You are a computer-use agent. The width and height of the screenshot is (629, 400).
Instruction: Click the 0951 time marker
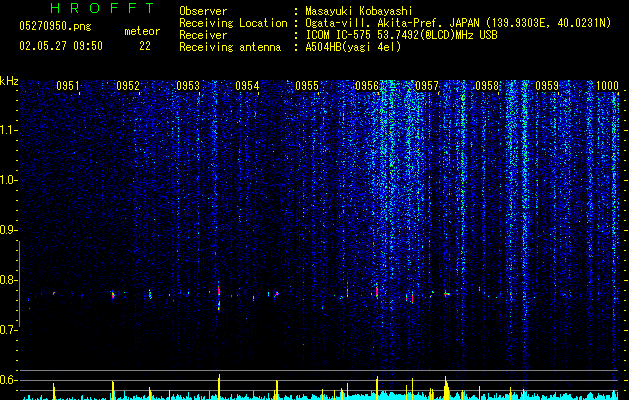point(67,86)
